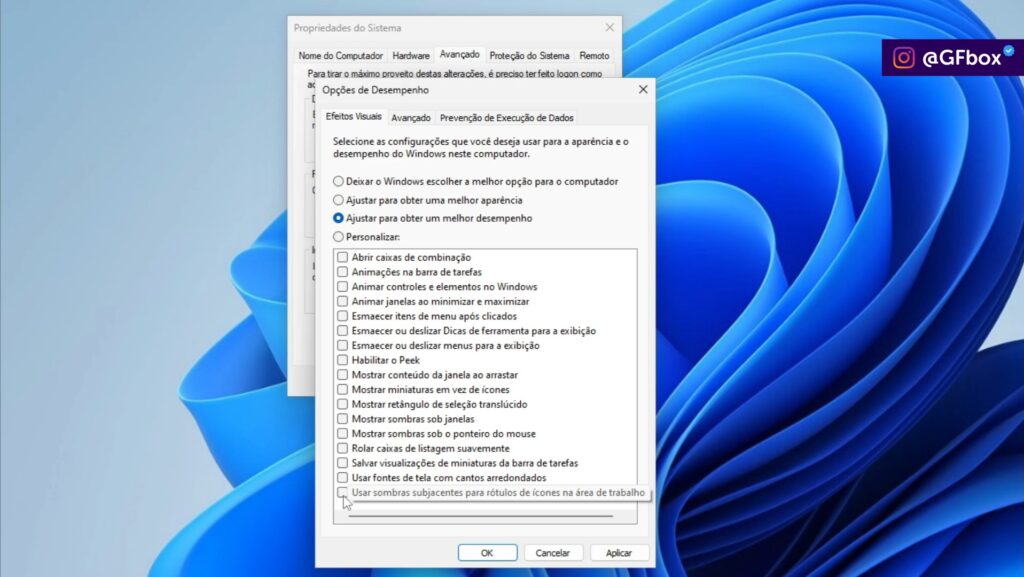Enable 'Mostrar miniaturas em vez de ícones'

point(342,389)
